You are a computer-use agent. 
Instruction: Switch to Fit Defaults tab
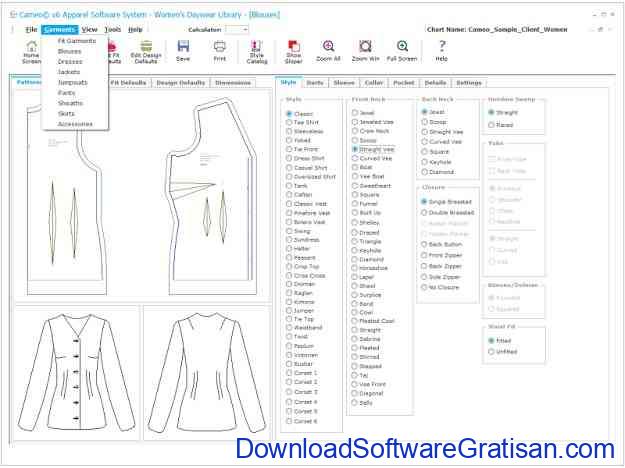(128, 83)
